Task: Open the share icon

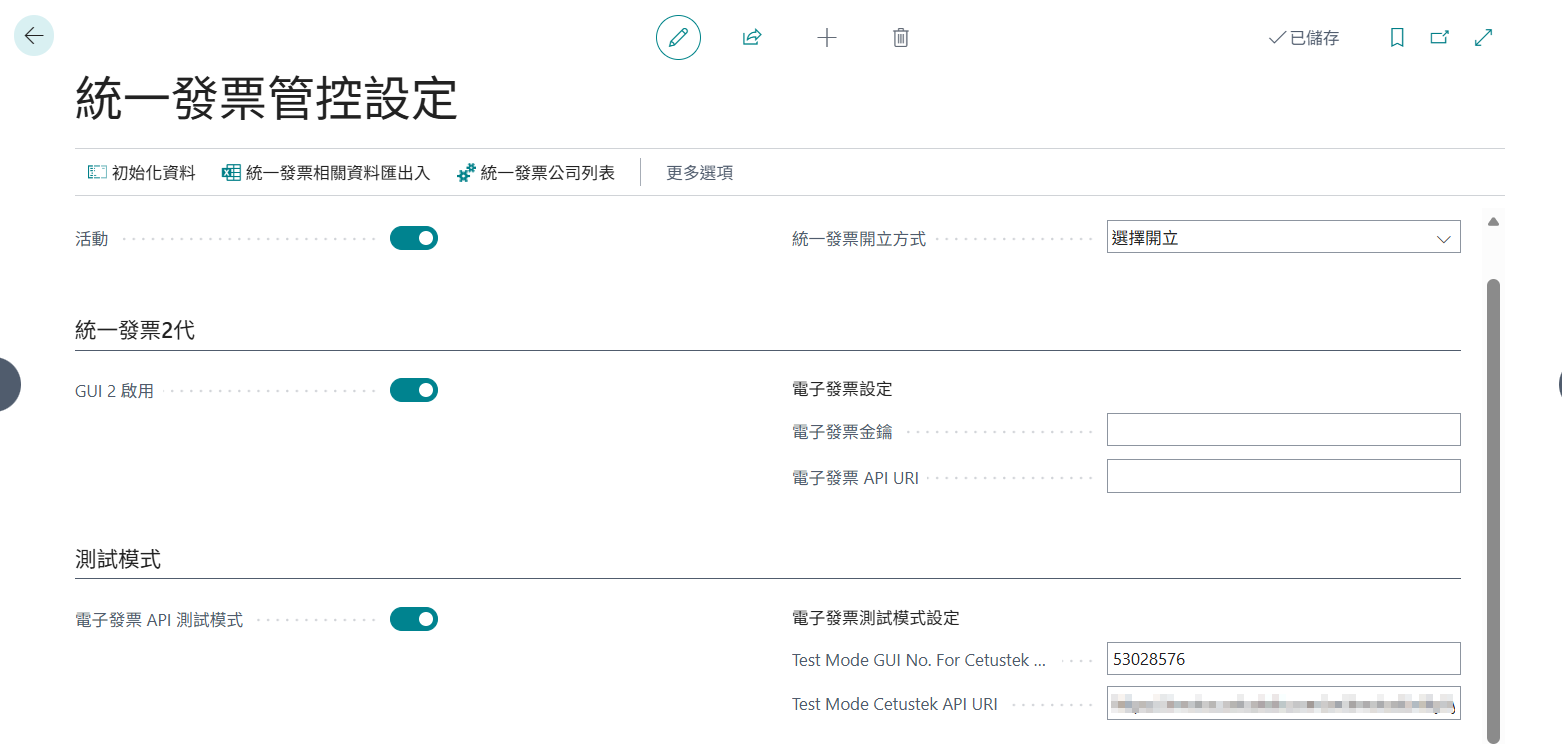Action: click(752, 38)
